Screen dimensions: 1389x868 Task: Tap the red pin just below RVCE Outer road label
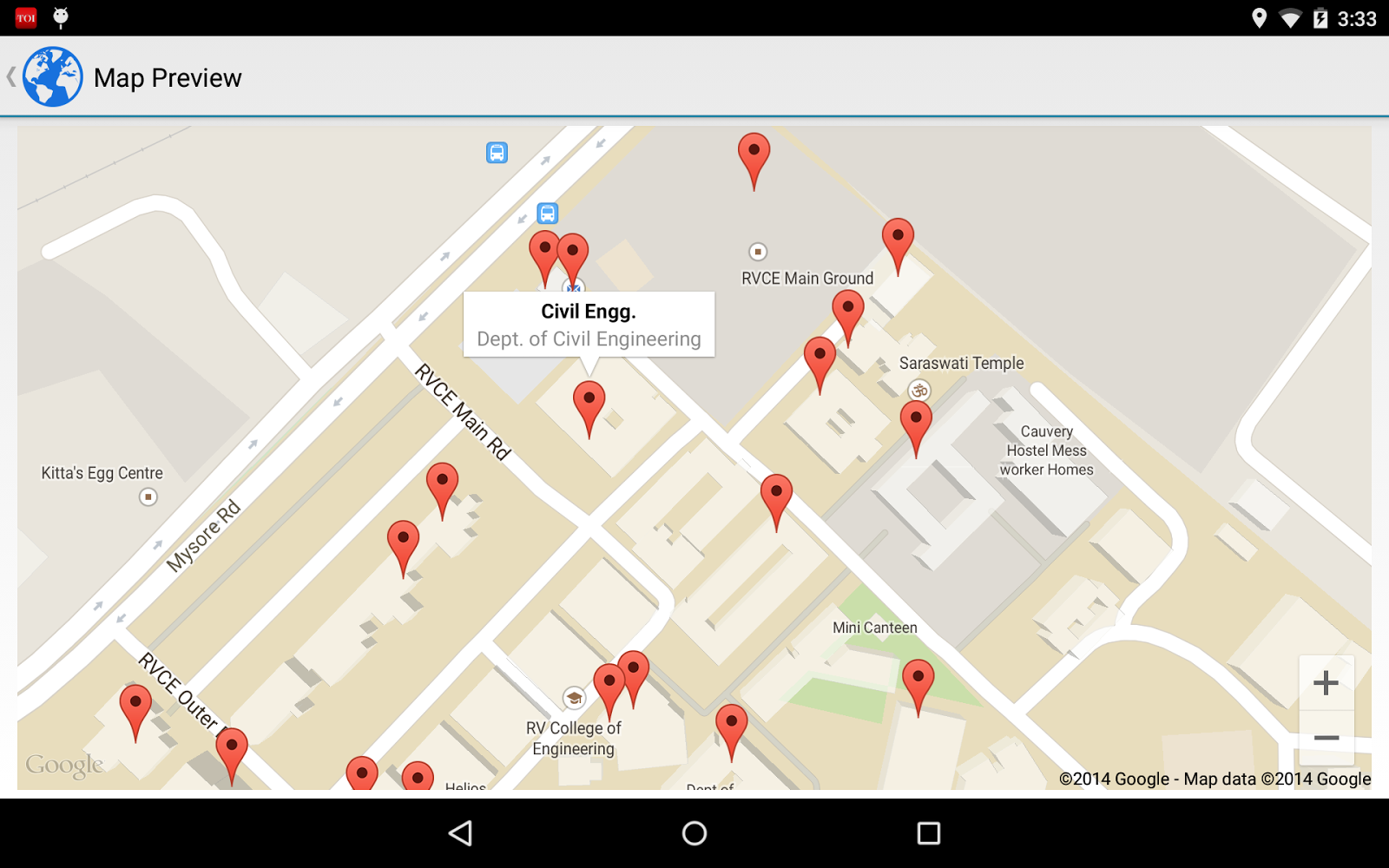(x=232, y=757)
